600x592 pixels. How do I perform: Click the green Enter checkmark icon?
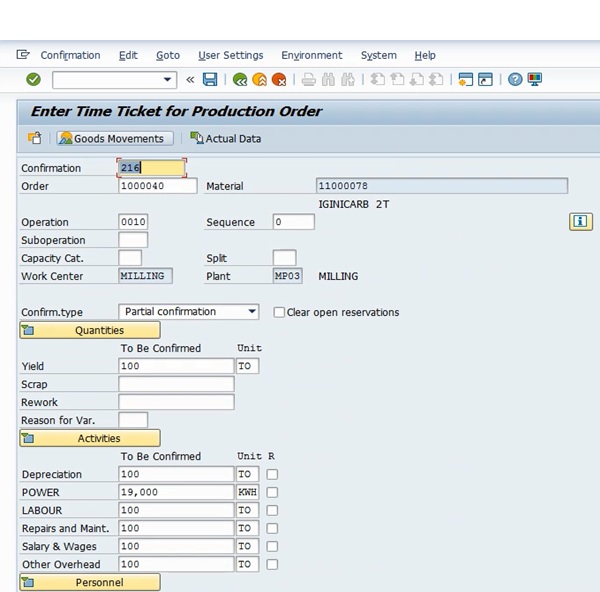click(33, 80)
